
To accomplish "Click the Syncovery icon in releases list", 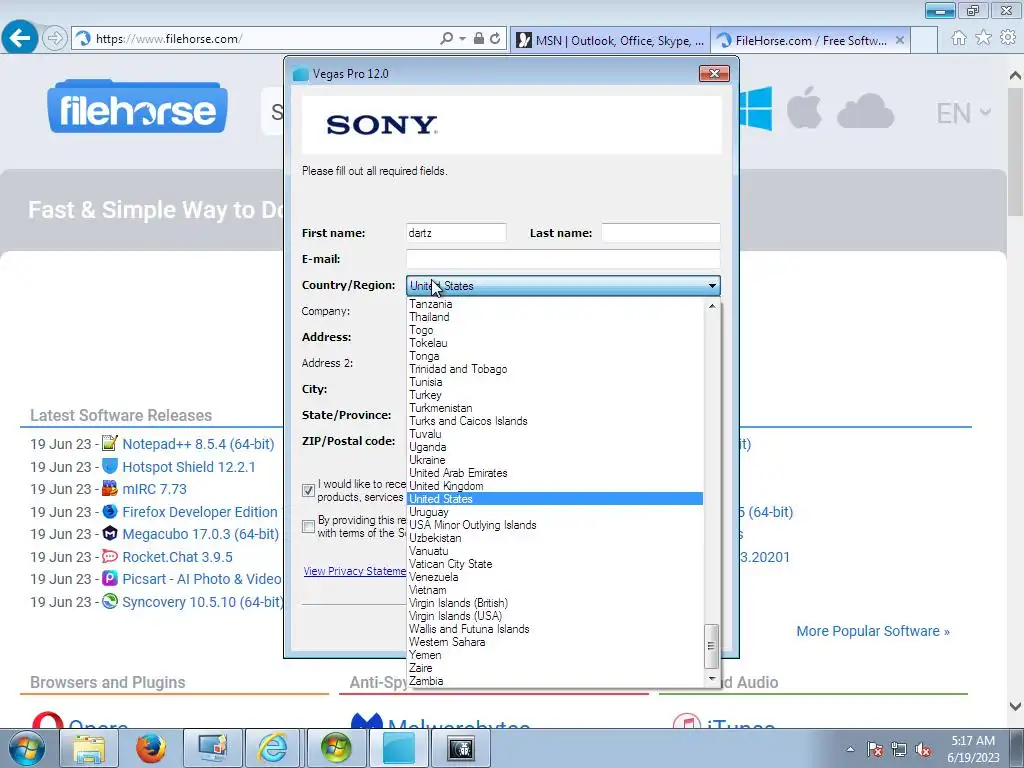I will (x=110, y=601).
